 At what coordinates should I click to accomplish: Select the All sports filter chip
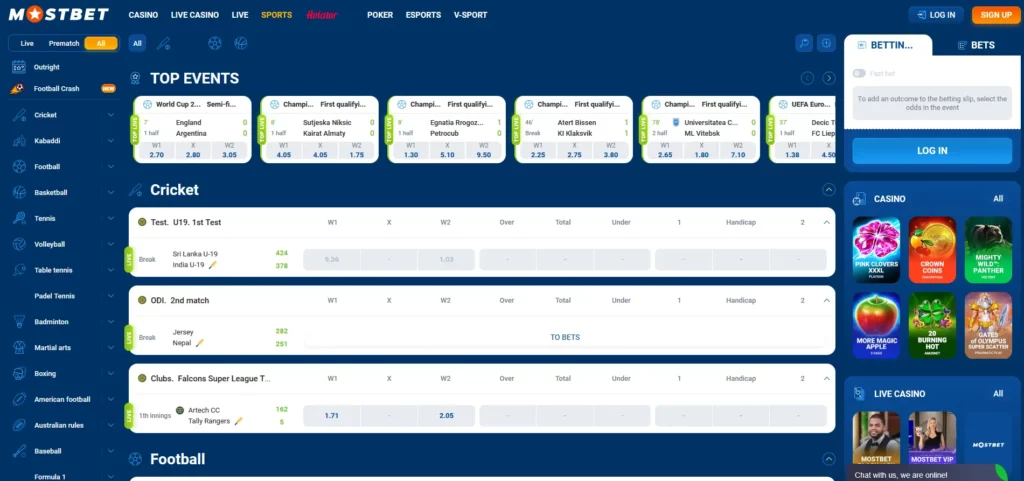pyautogui.click(x=137, y=44)
